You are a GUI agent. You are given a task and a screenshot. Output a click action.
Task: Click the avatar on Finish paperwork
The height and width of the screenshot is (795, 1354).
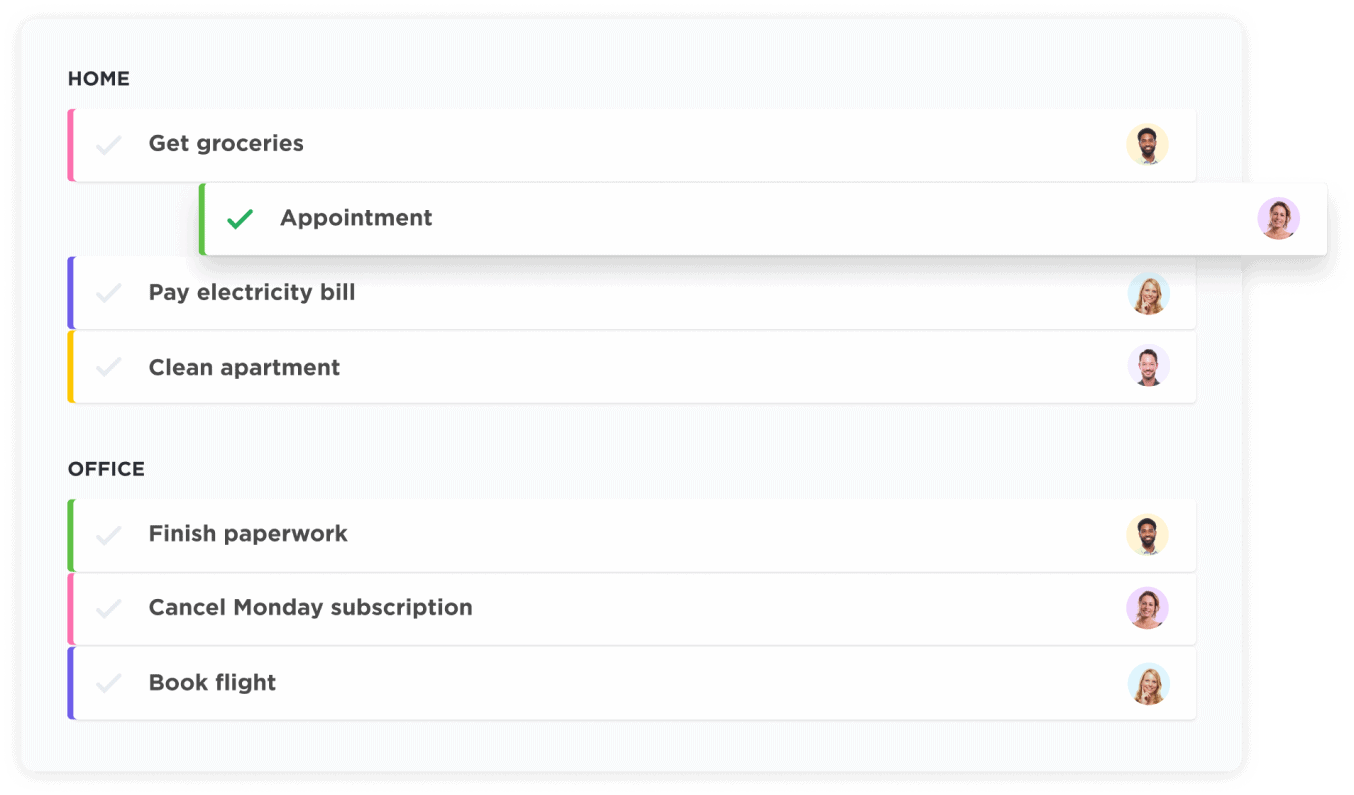click(1148, 535)
